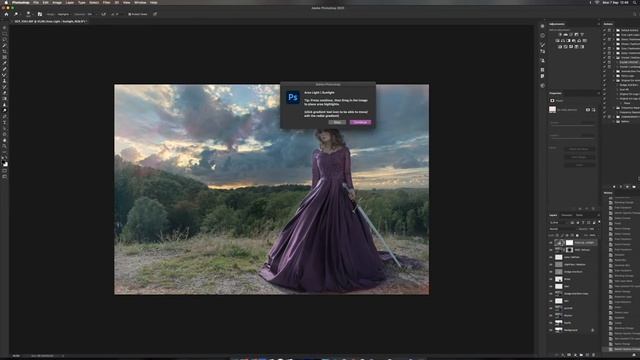Click the mask Density slider in the Properties panel
640x360 pixels.
(573, 125)
